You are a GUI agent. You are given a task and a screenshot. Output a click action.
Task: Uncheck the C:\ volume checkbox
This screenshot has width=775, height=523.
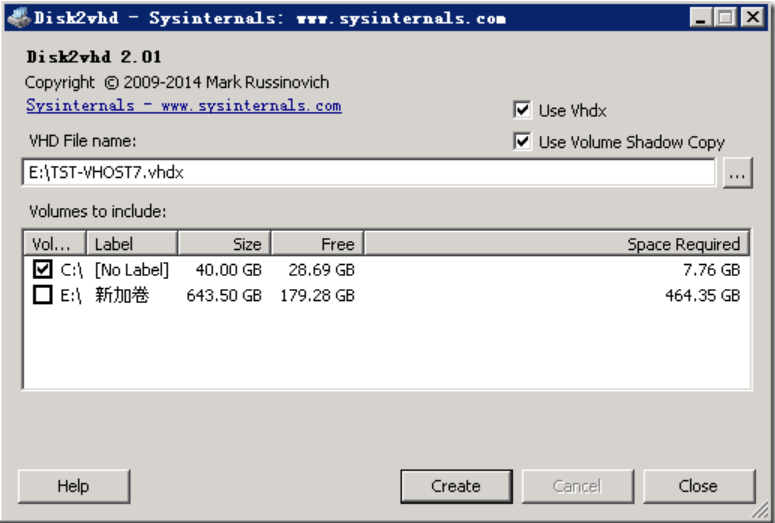(43, 269)
